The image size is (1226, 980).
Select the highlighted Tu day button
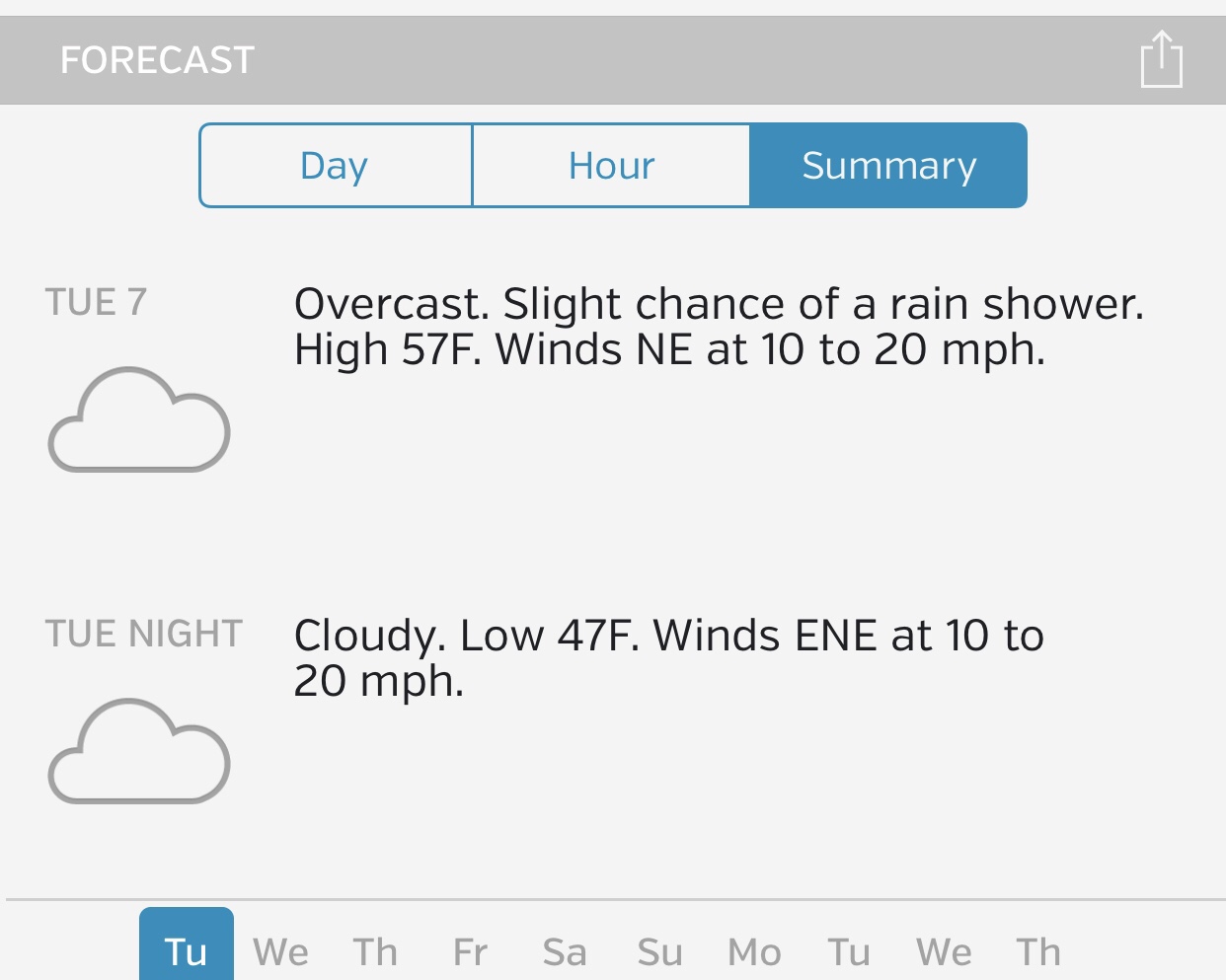click(x=187, y=949)
